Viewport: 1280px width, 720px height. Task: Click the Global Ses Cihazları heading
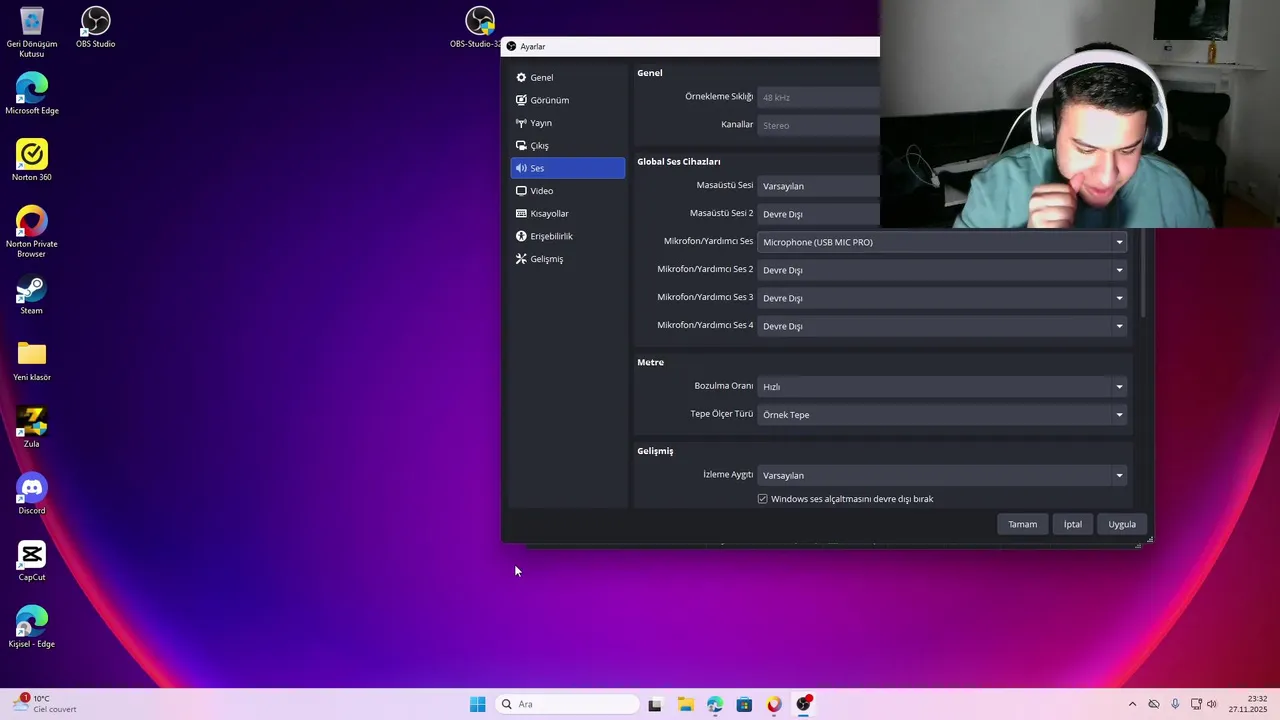pyautogui.click(x=679, y=161)
